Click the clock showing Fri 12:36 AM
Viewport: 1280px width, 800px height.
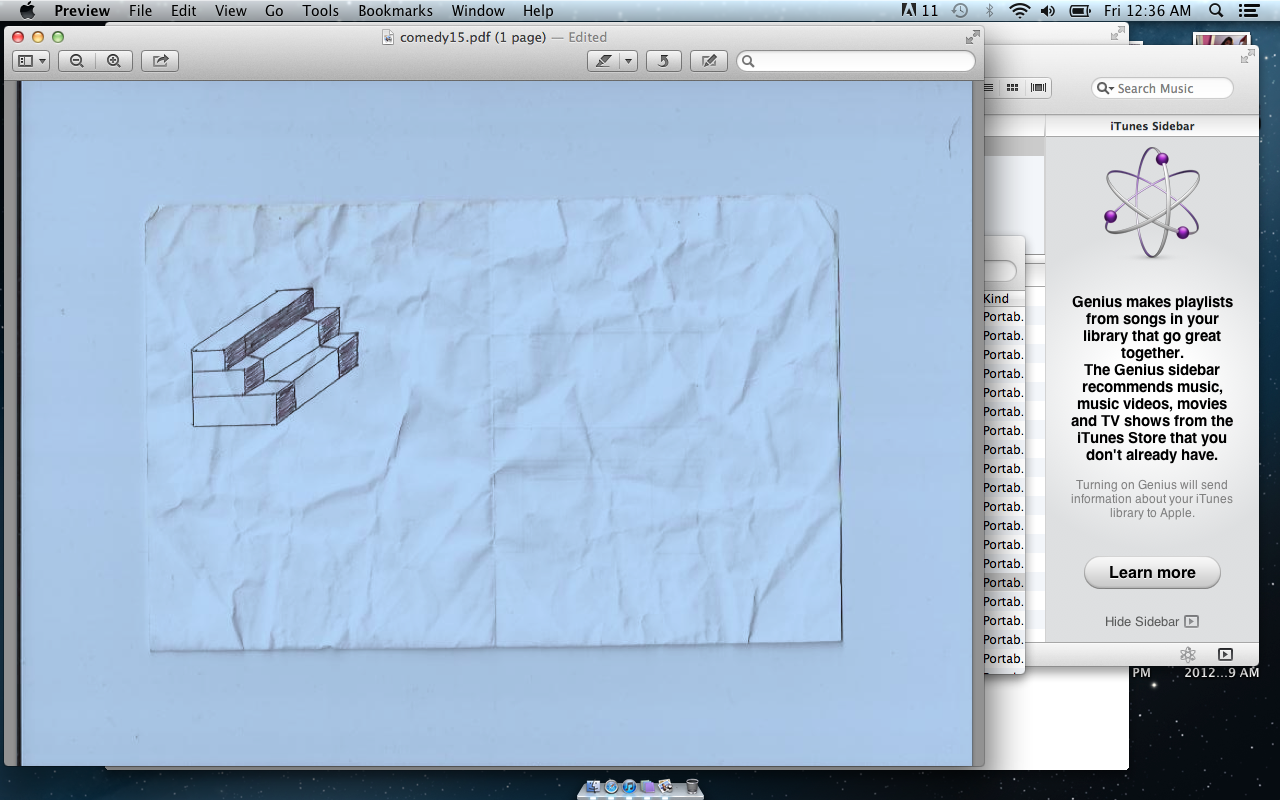pos(1148,11)
